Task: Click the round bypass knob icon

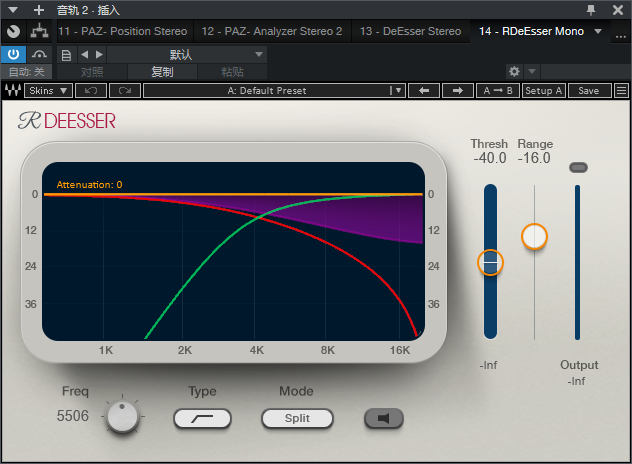Action: [x=13, y=31]
